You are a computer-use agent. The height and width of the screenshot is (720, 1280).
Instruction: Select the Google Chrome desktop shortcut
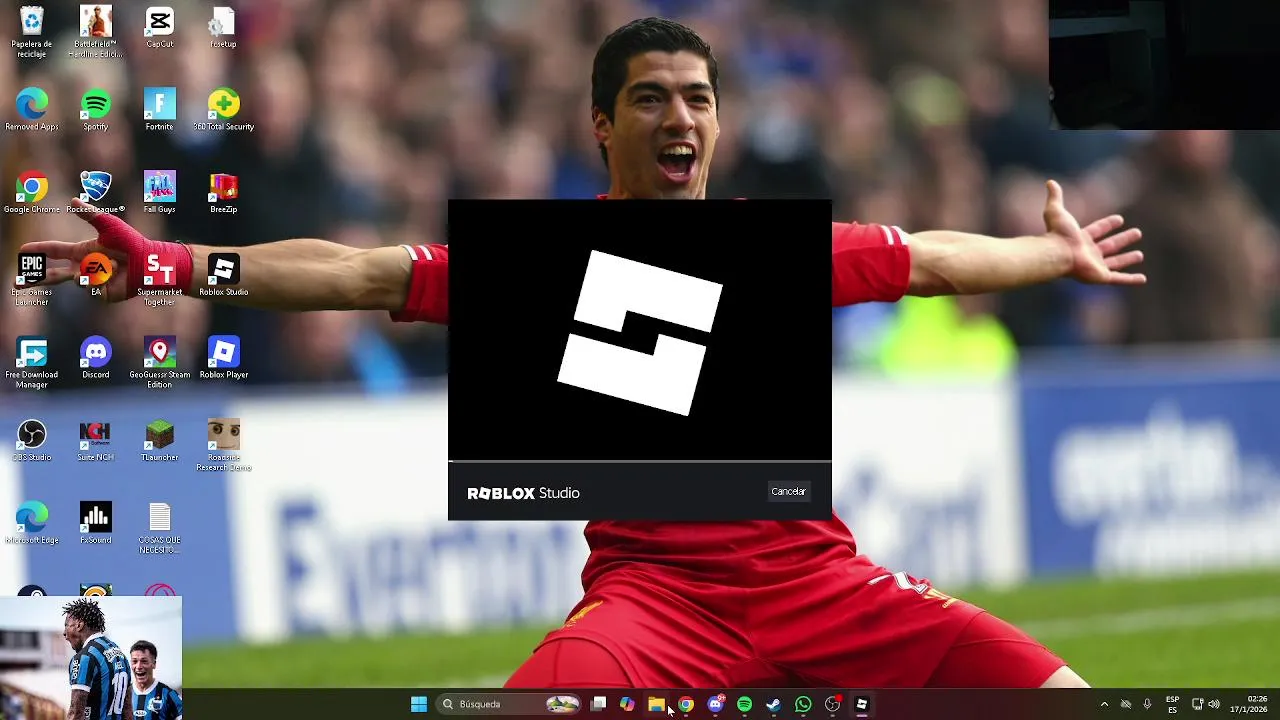[32, 193]
